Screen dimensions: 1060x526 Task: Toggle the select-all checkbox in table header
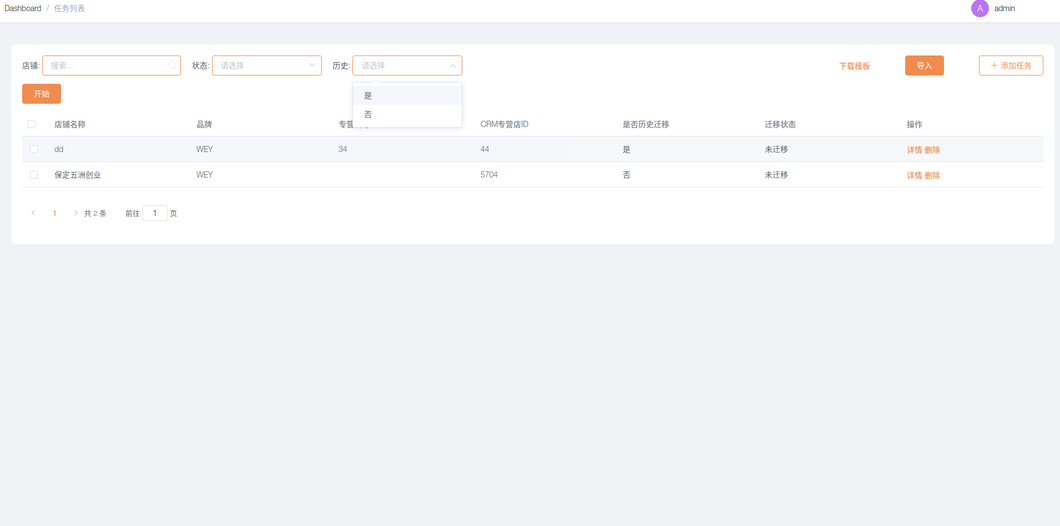pyautogui.click(x=32, y=125)
